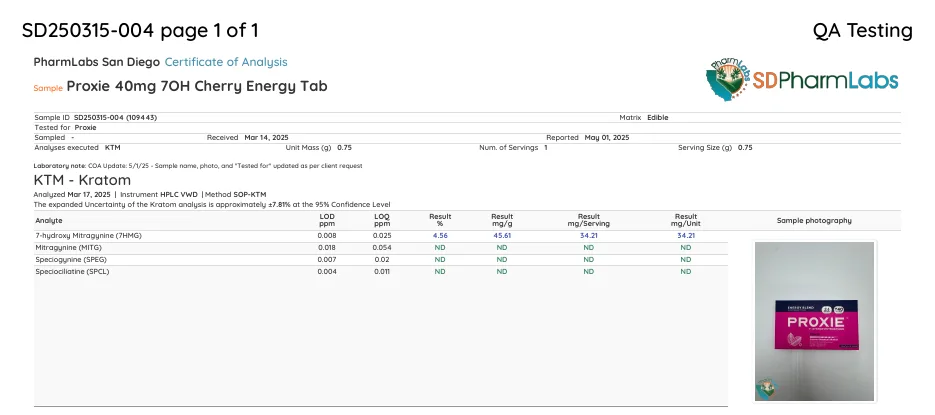Click the Result % column header
Viewport: 935px width, 415px height.
[x=440, y=220]
